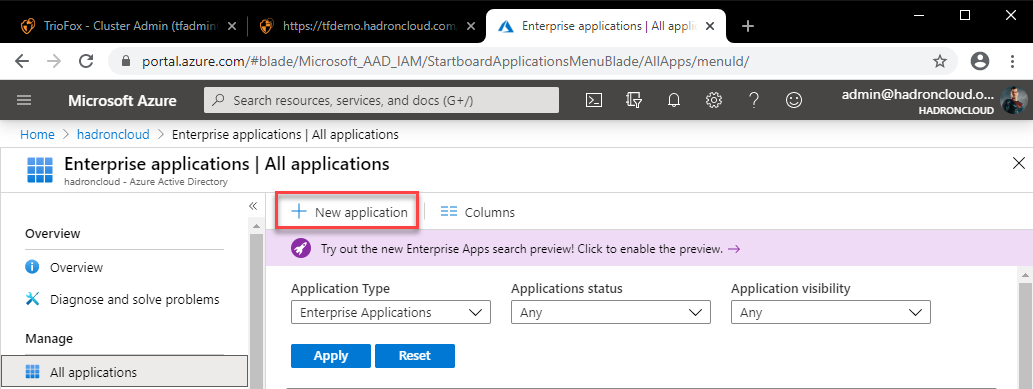The width and height of the screenshot is (1033, 389).
Task: Launch Cloud Shell from the top bar
Action: [594, 100]
